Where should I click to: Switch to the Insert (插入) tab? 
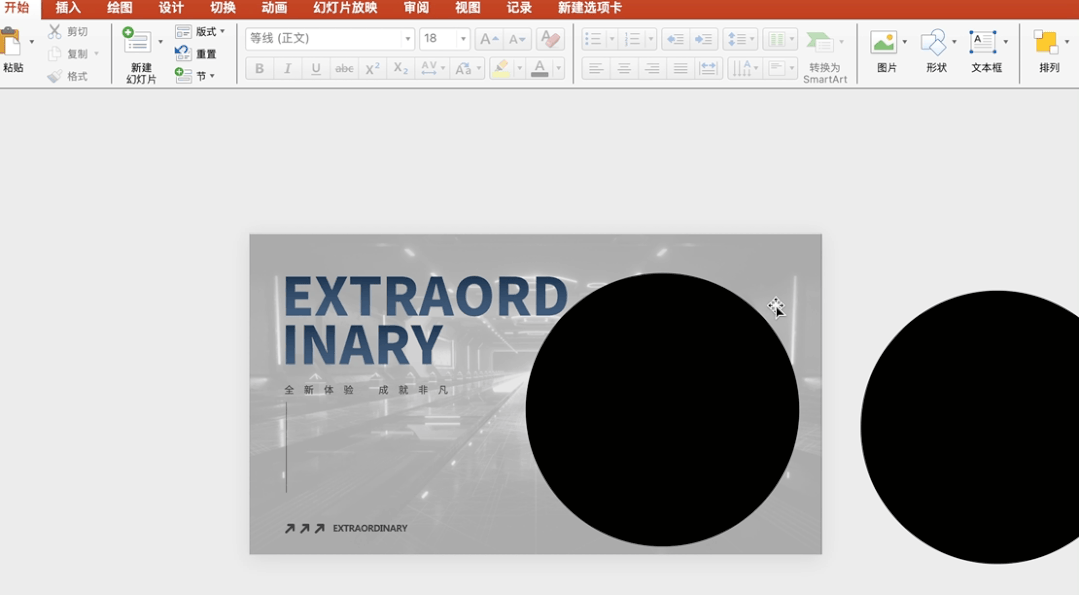pos(68,8)
